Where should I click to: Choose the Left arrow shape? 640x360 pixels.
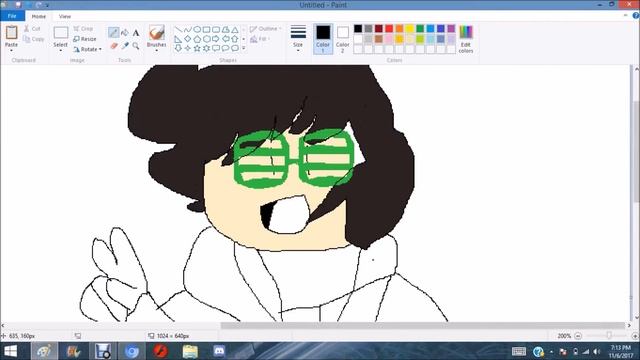[225, 39]
